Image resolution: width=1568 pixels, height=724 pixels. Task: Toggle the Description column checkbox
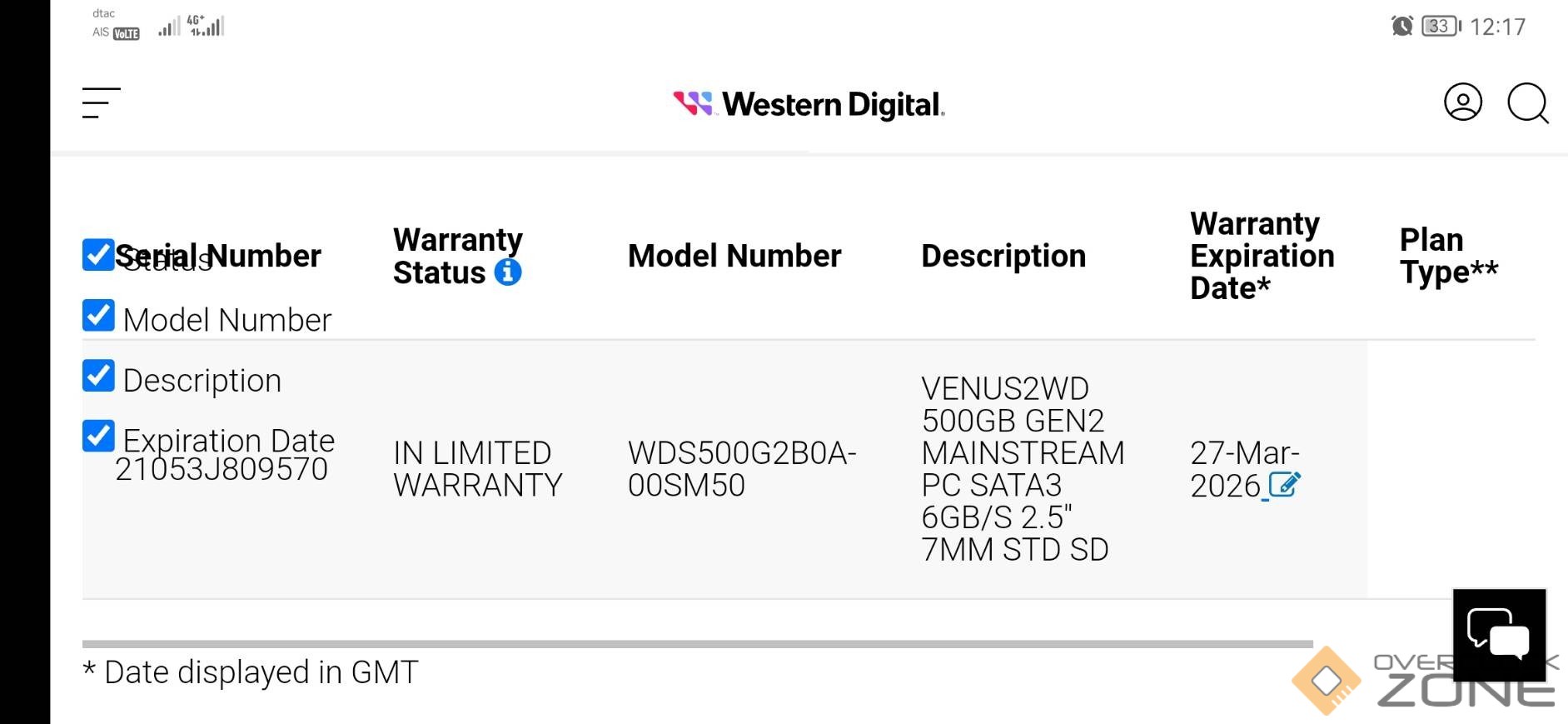click(x=98, y=376)
